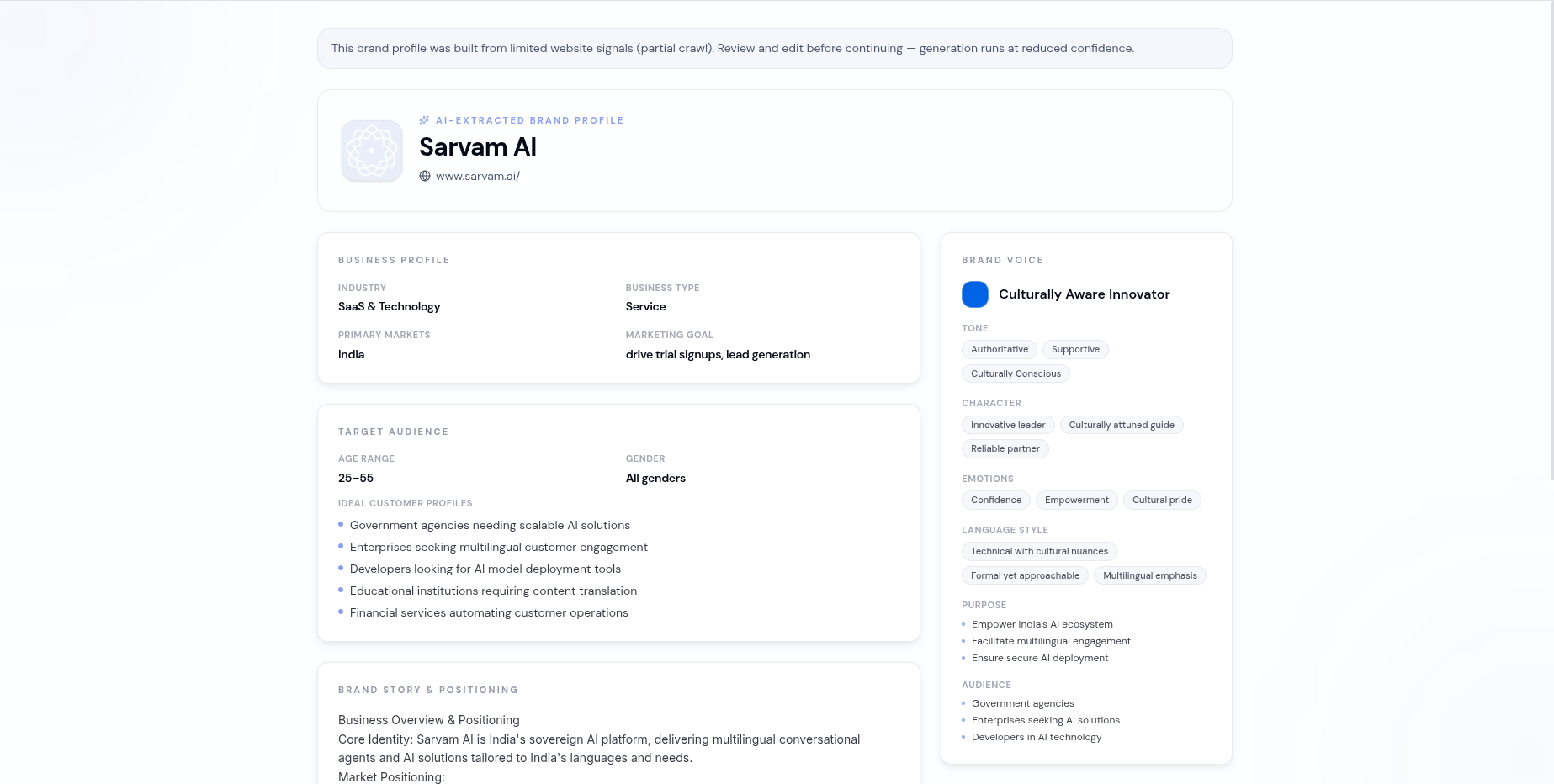Click Government agencies needing scalable AI solutions
The image size is (1554, 784).
(490, 526)
